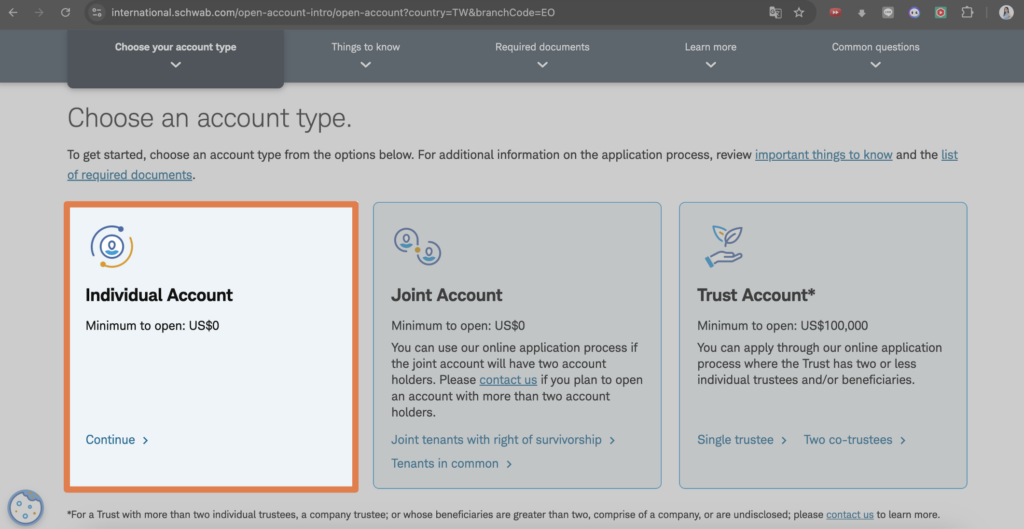The image size is (1024, 529).
Task: Open cookie preferences icon at bottom left
Action: pyautogui.click(x=25, y=508)
